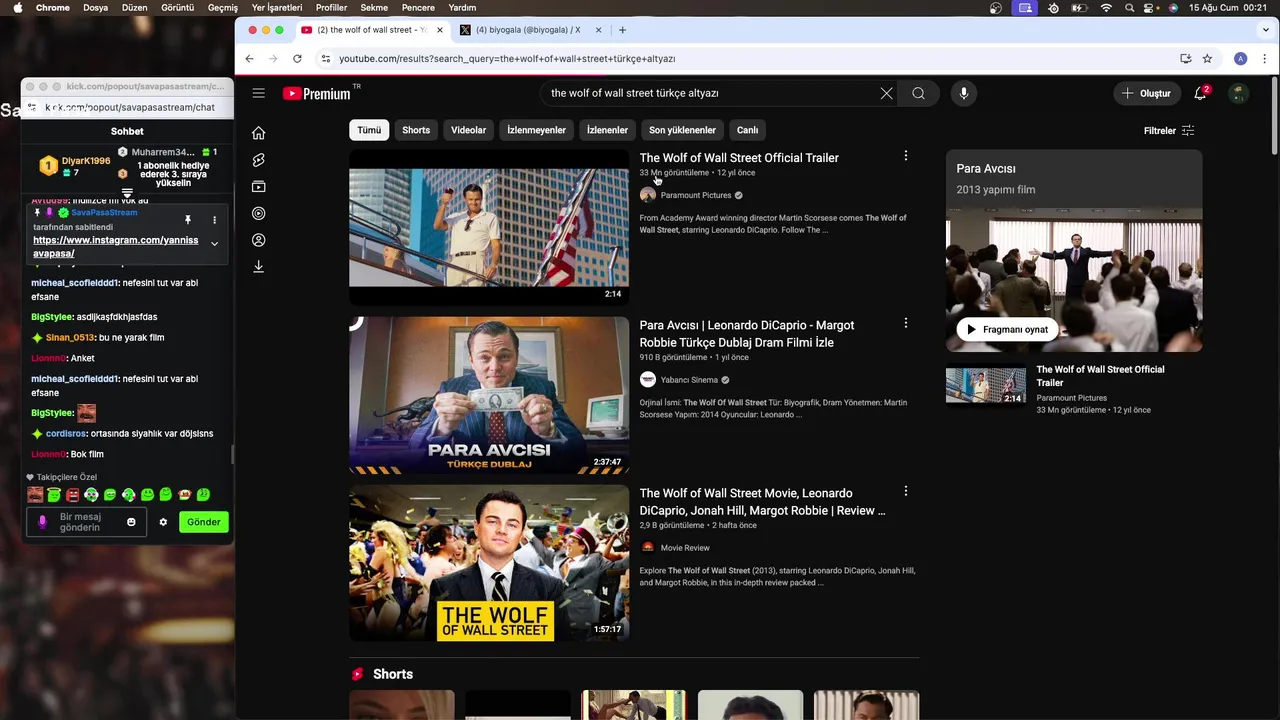Image resolution: width=1280 pixels, height=720 pixels.
Task: Open YouTube Filtreler filter options
Action: 1169,131
